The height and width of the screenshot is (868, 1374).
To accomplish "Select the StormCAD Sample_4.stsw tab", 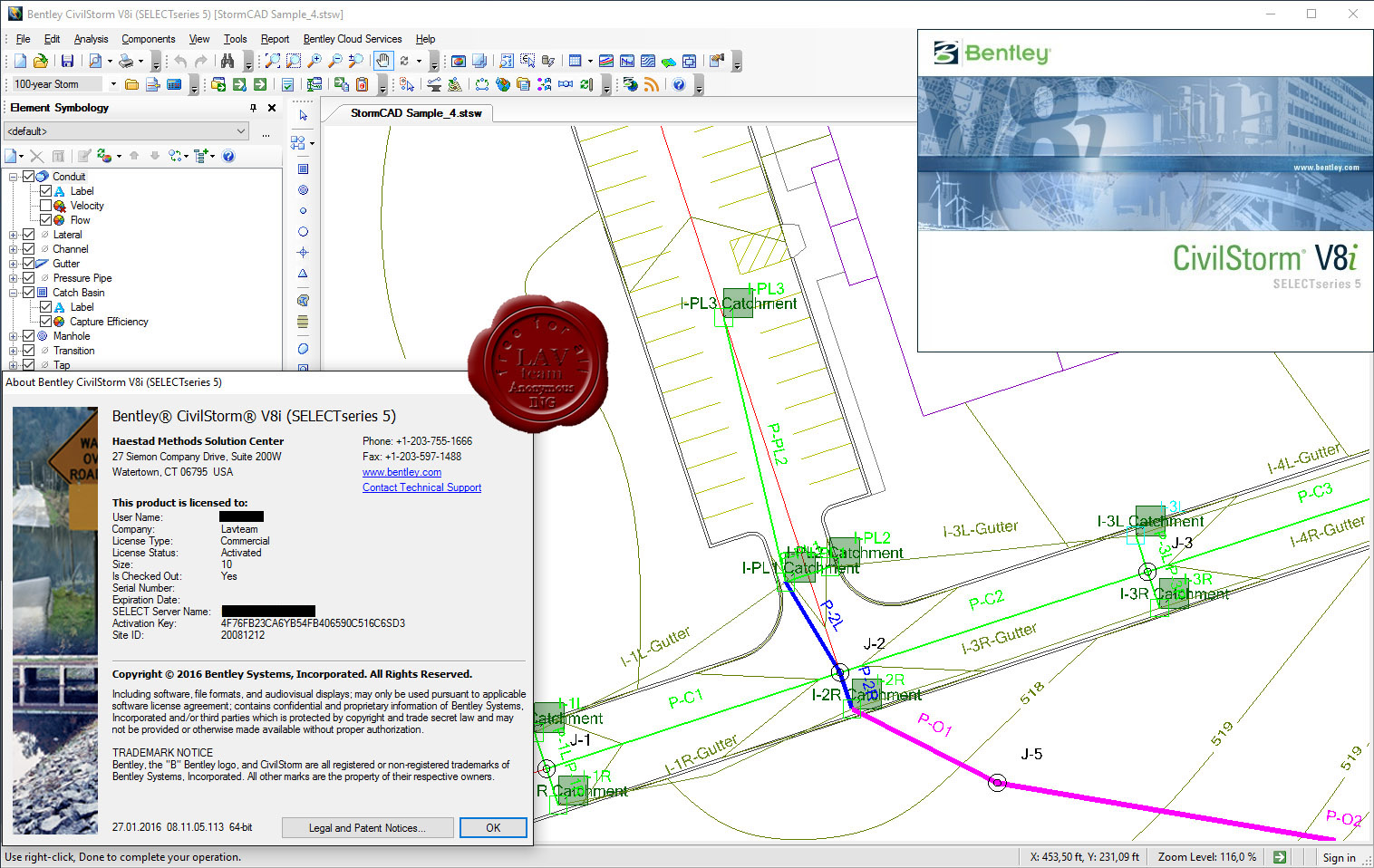I will pos(416,113).
